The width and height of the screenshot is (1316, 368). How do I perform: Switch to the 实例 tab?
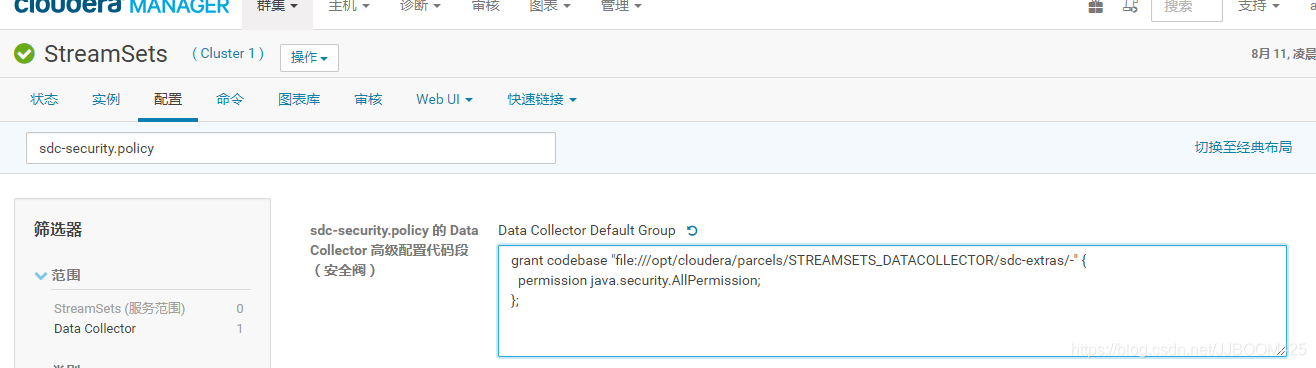point(106,99)
